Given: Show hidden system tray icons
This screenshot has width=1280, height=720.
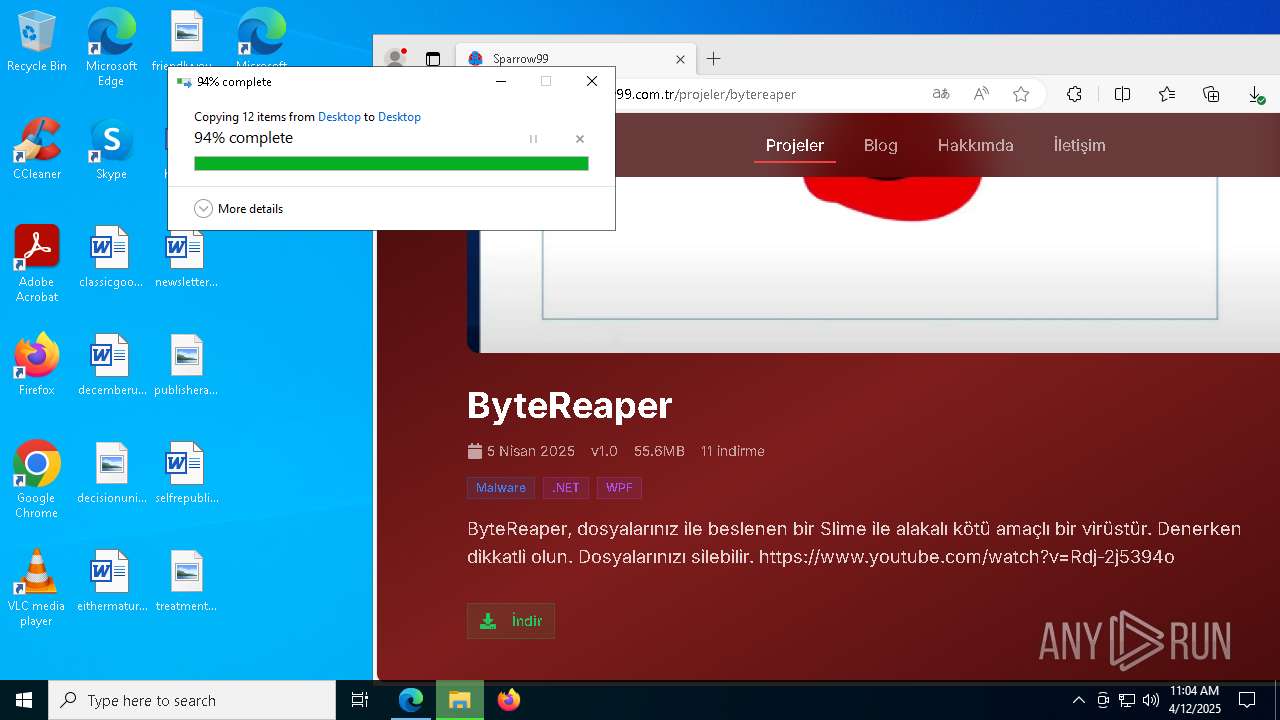Looking at the screenshot, I should click(x=1078, y=700).
